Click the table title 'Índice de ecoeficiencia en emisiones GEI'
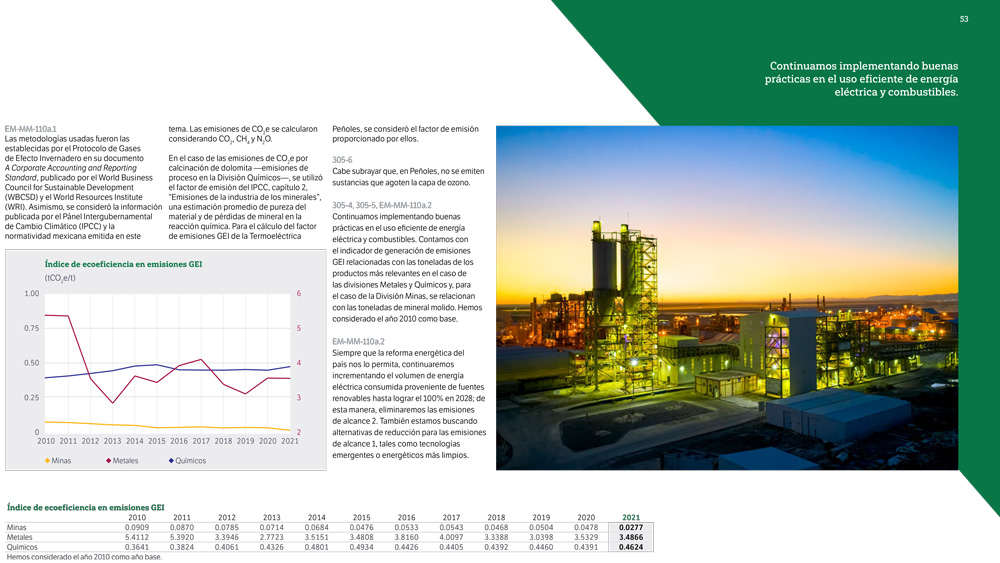This screenshot has height=563, width=1000. (85, 508)
